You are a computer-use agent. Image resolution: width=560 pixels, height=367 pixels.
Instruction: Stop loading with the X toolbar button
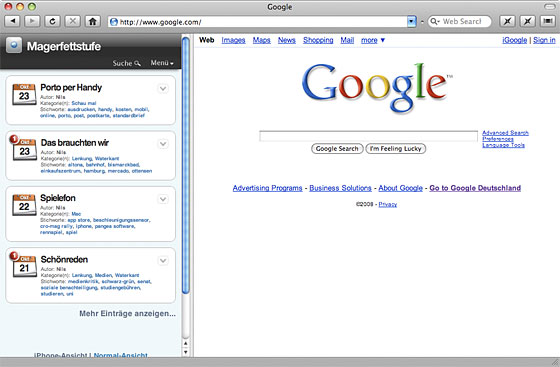point(72,21)
